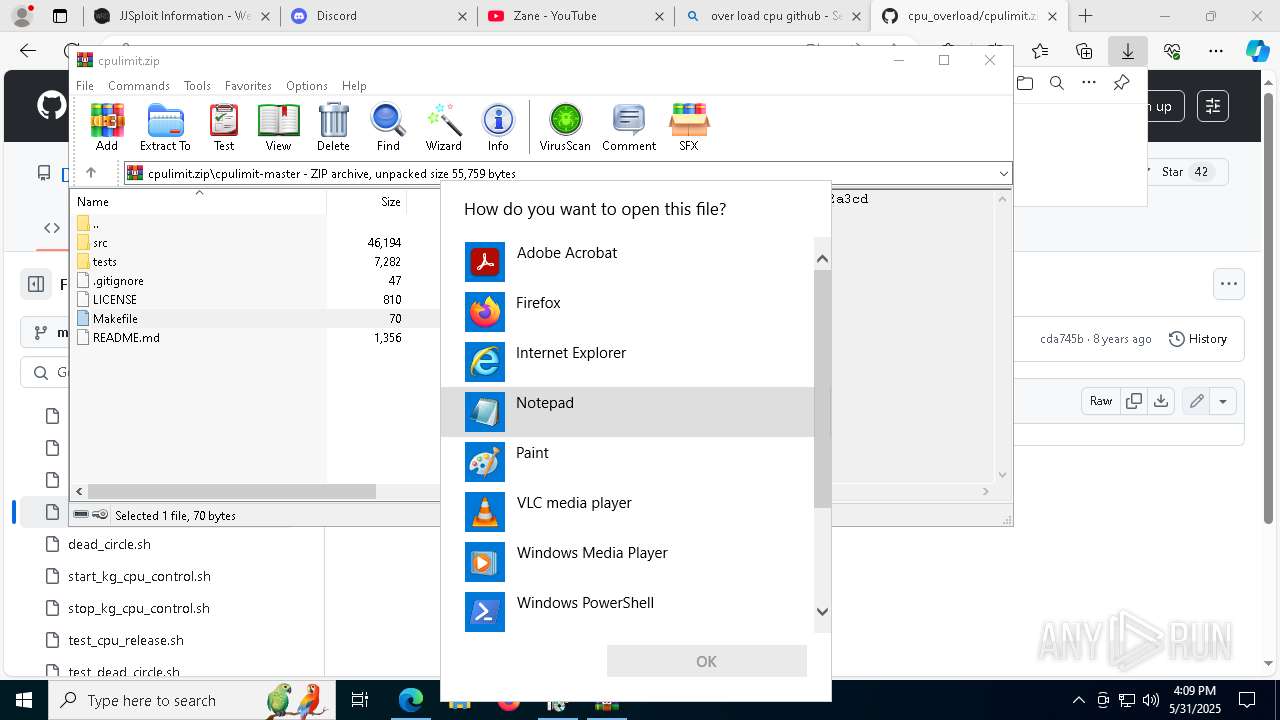Select Notepad to open the file
1280x720 pixels.
pos(628,412)
